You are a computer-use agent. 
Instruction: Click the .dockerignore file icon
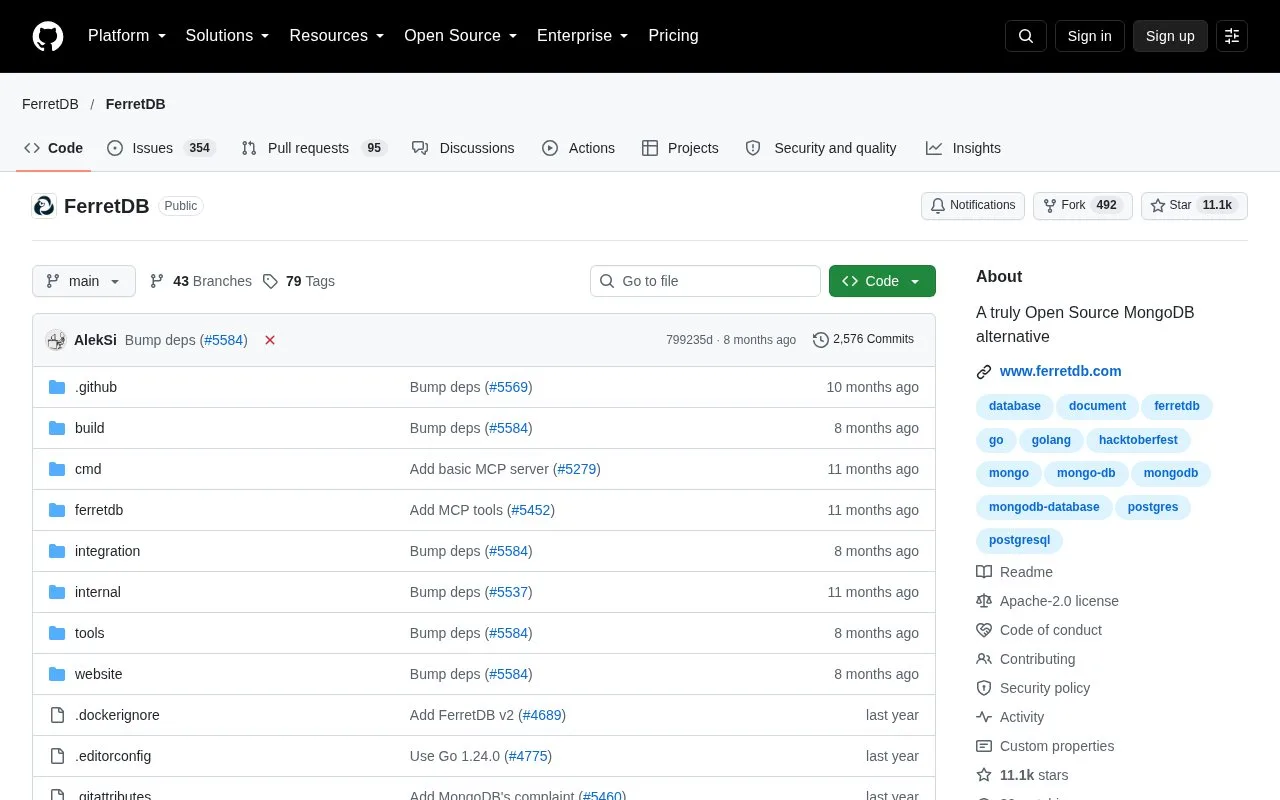57,715
